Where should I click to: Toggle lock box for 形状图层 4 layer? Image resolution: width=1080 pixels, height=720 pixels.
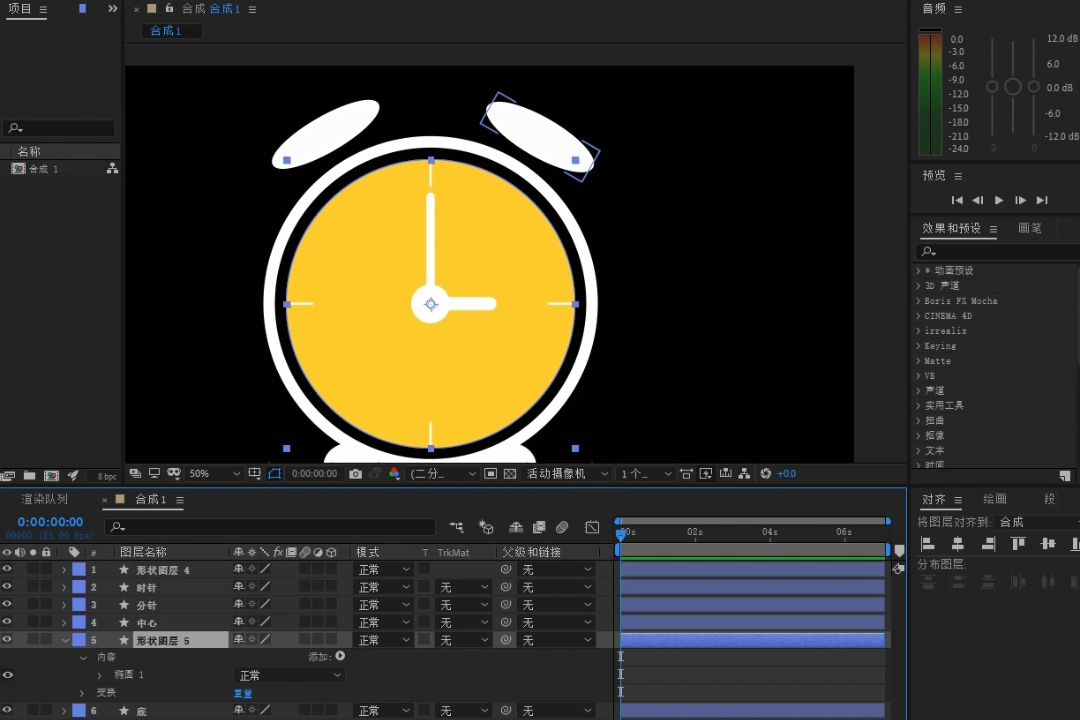[x=46, y=569]
